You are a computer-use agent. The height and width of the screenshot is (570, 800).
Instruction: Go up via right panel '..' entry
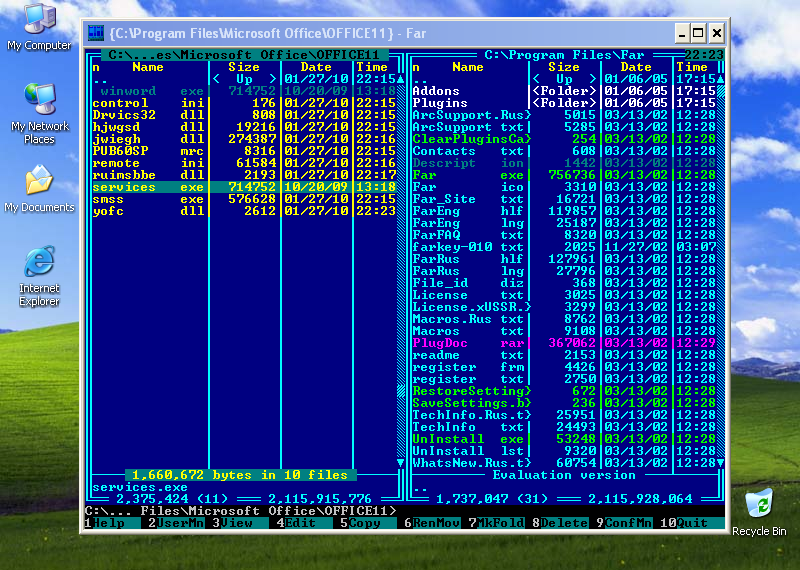(x=564, y=79)
